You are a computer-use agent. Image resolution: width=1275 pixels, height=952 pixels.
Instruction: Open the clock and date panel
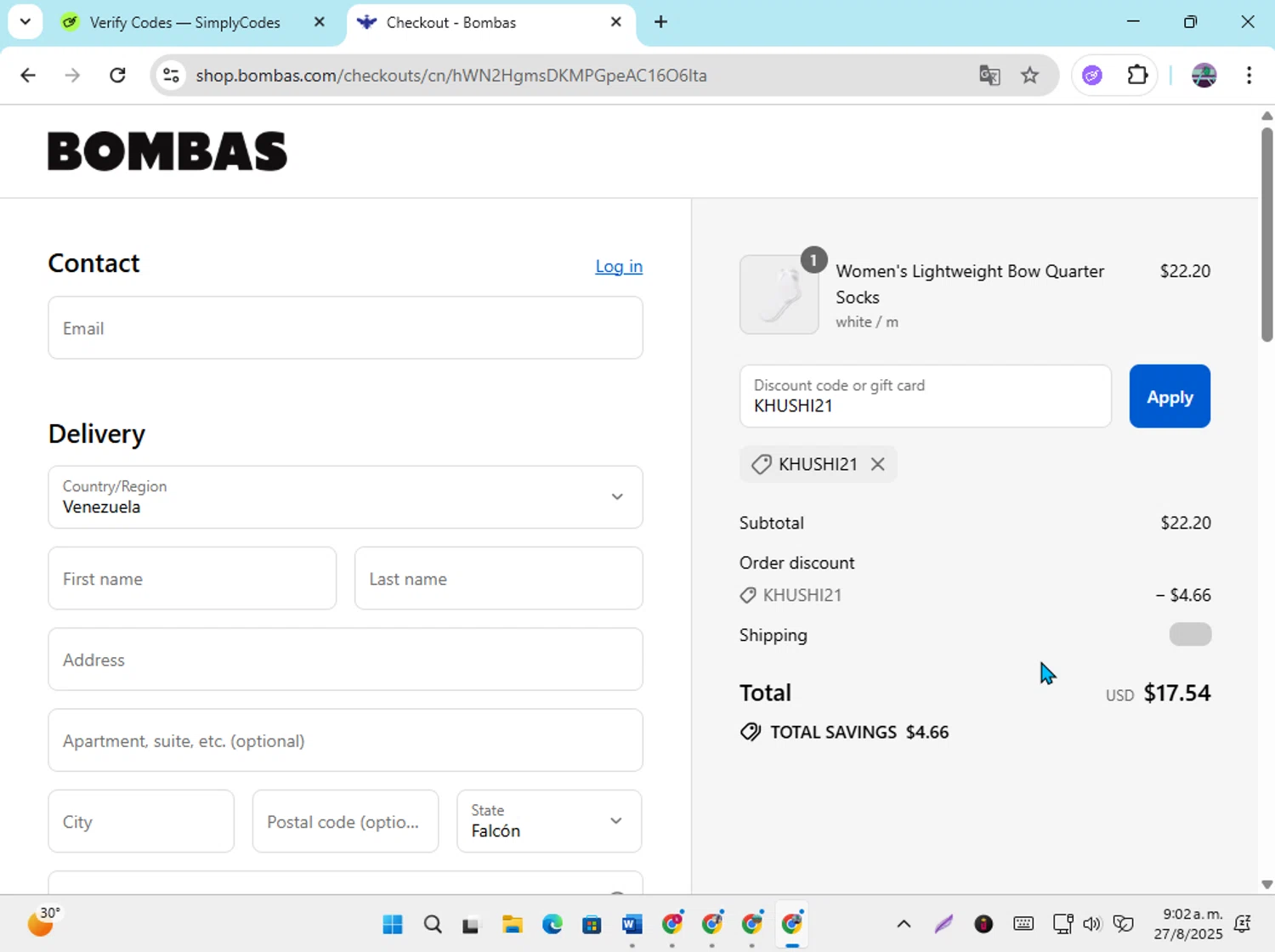pyautogui.click(x=1187, y=924)
